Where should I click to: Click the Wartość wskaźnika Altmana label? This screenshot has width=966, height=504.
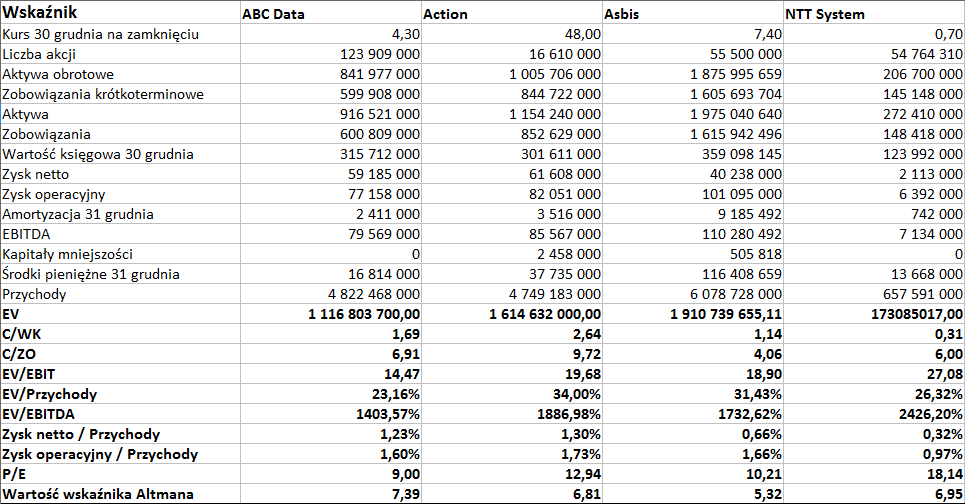point(98,494)
